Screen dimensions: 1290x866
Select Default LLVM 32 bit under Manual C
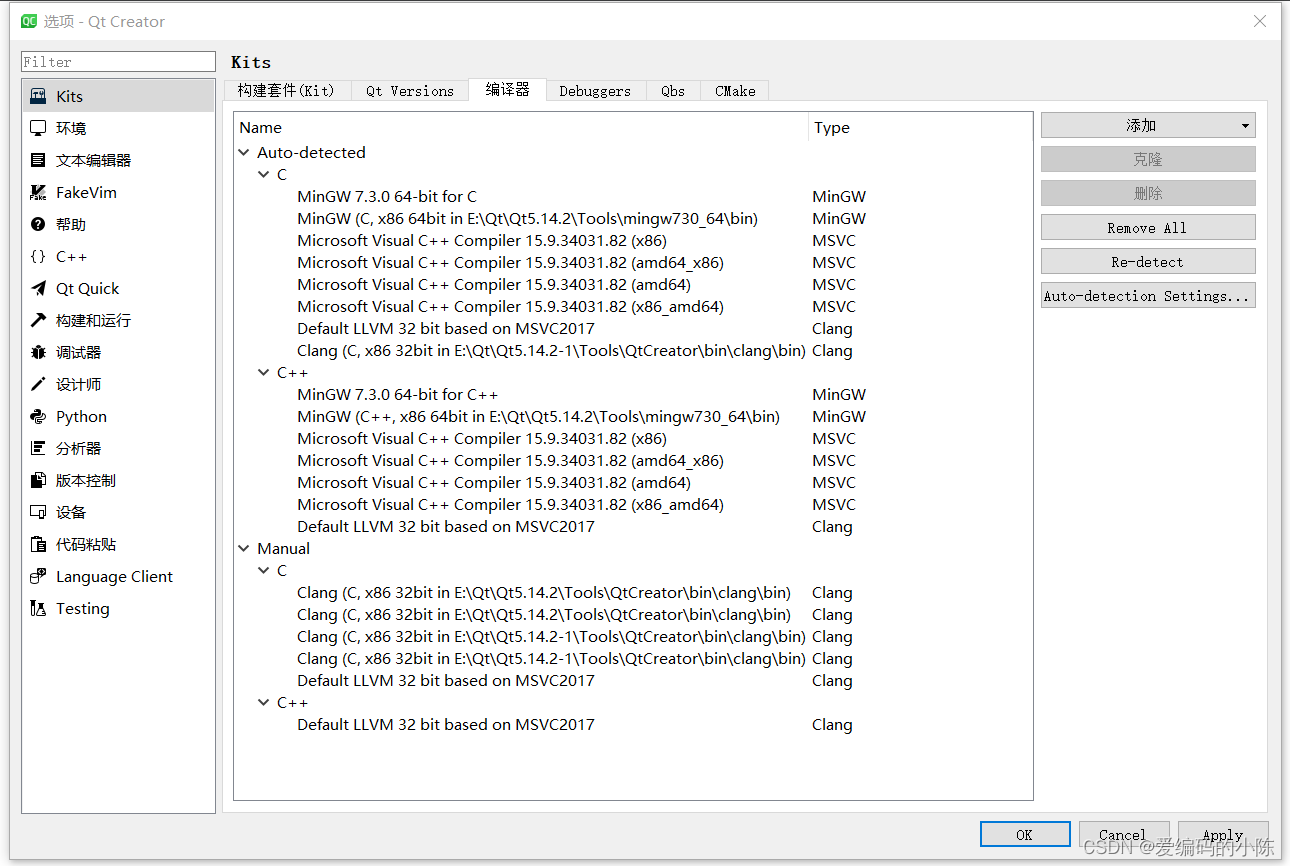coord(633,681)
